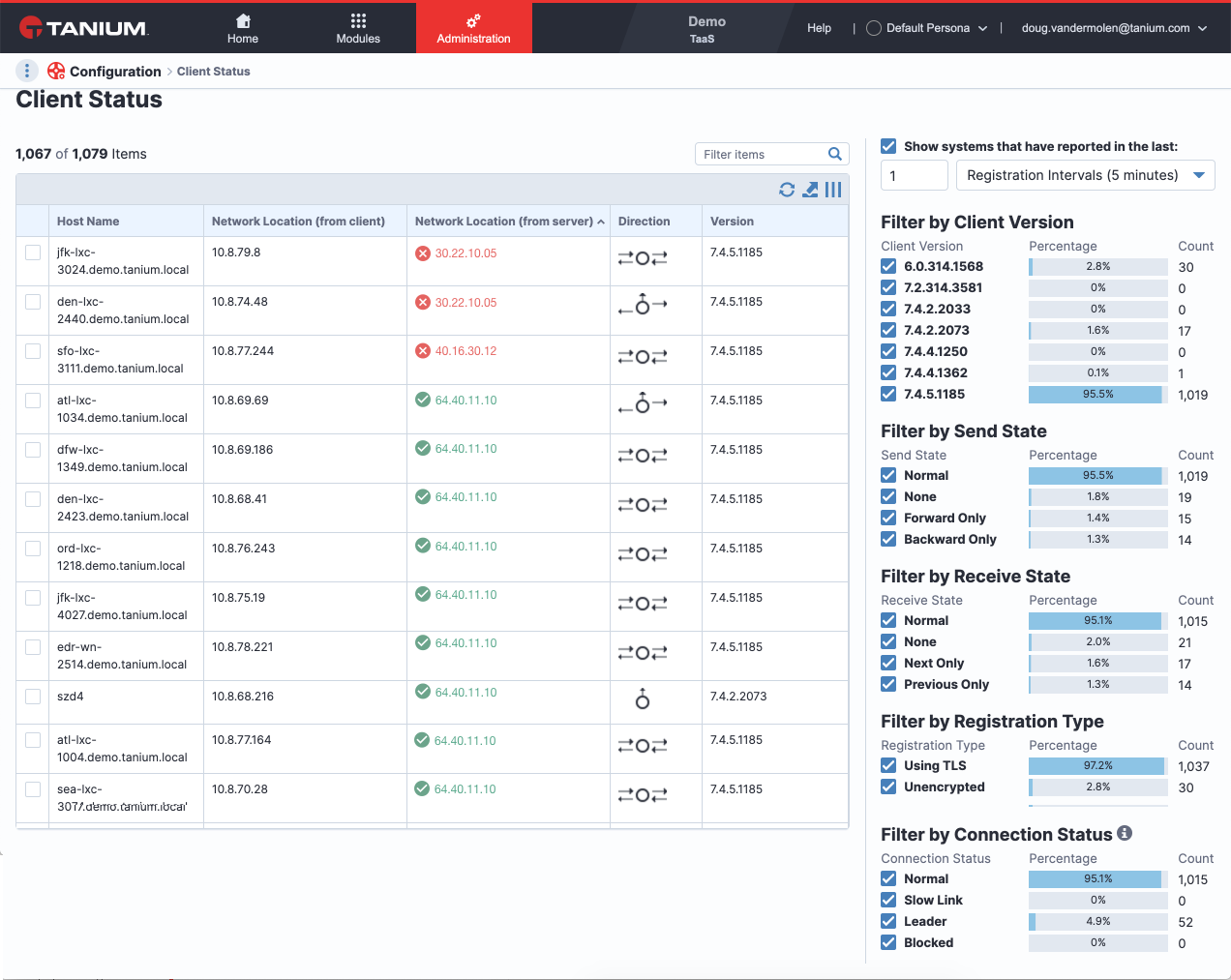Viewport: 1231px width, 980px height.
Task: Expand the Default Persona dropdown
Action: [x=927, y=28]
